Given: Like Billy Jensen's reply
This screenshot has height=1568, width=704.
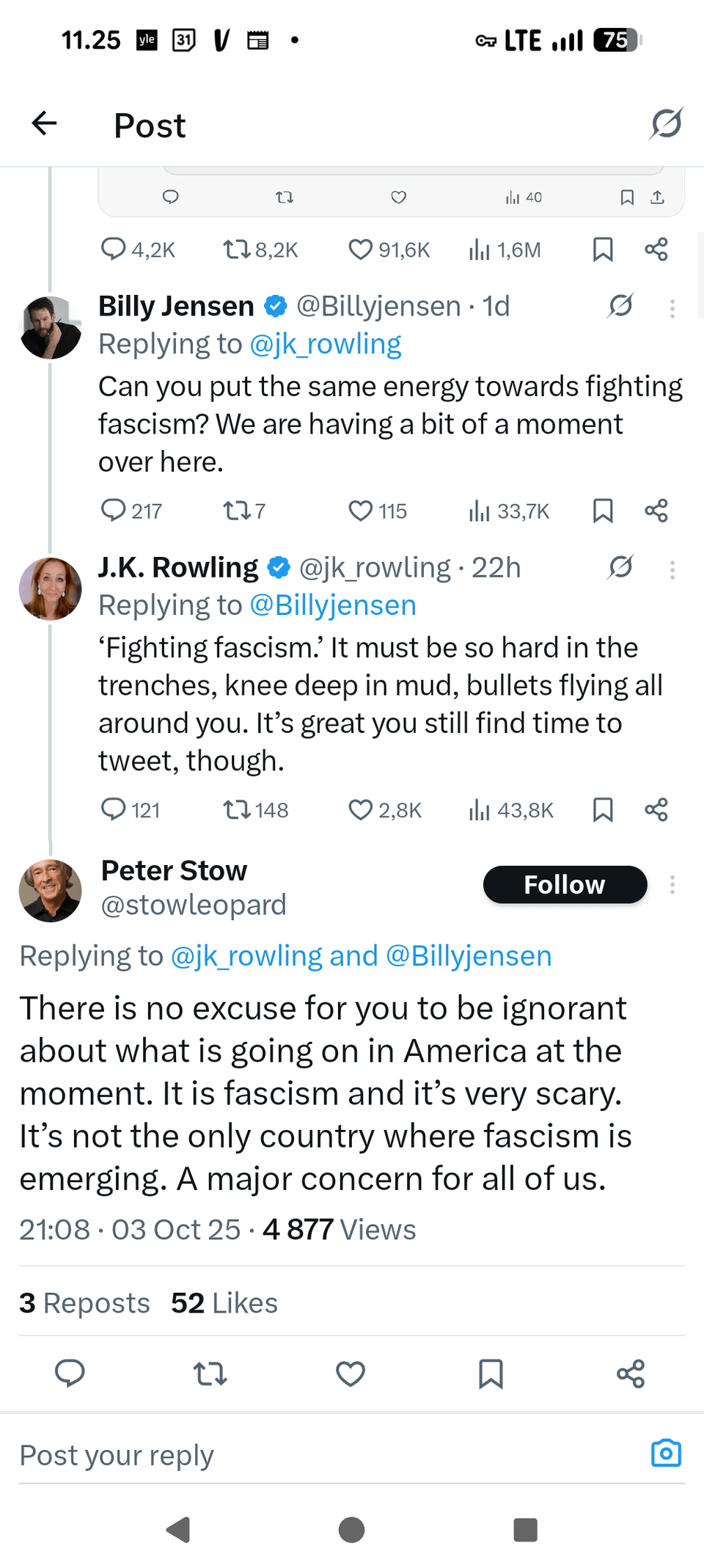Looking at the screenshot, I should point(361,511).
